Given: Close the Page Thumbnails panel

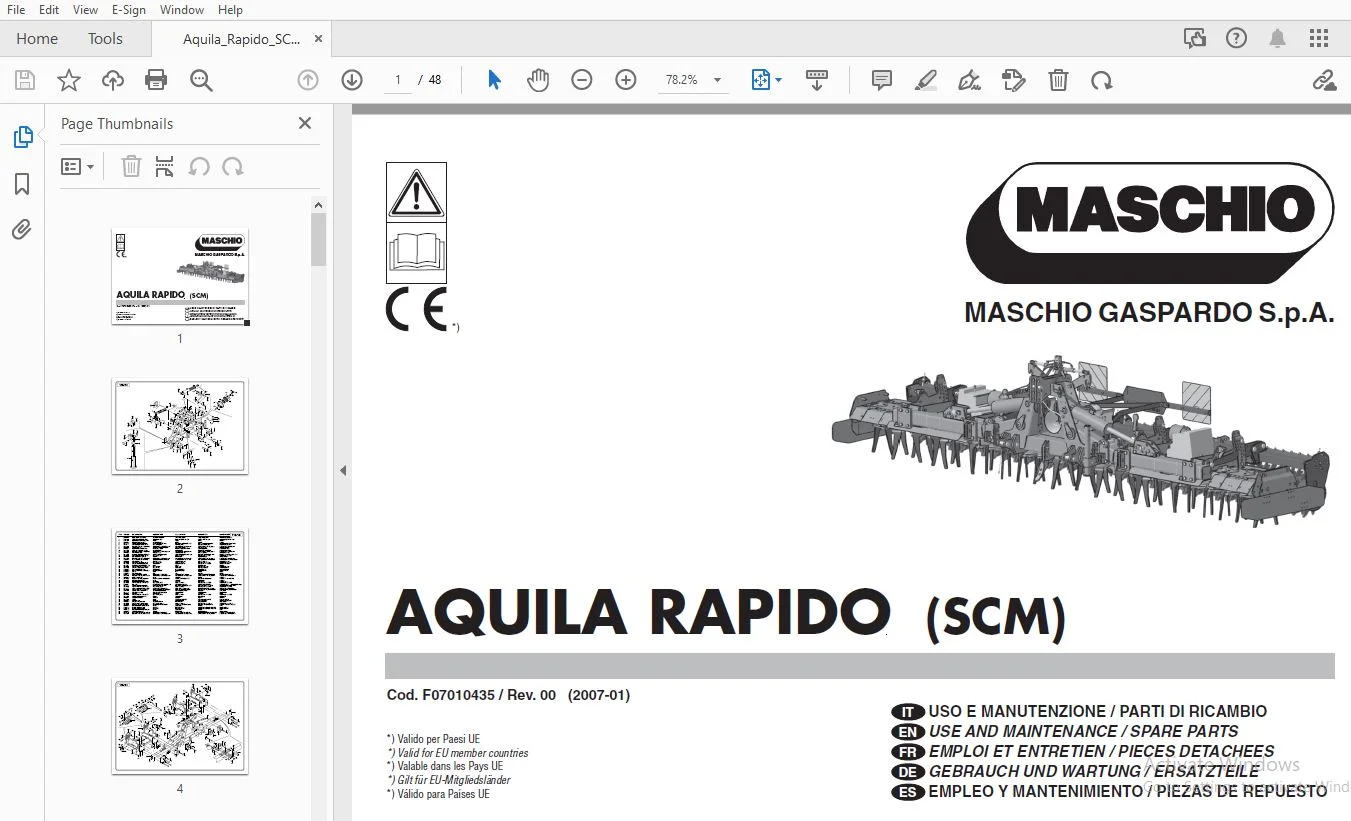Looking at the screenshot, I should click(x=305, y=123).
